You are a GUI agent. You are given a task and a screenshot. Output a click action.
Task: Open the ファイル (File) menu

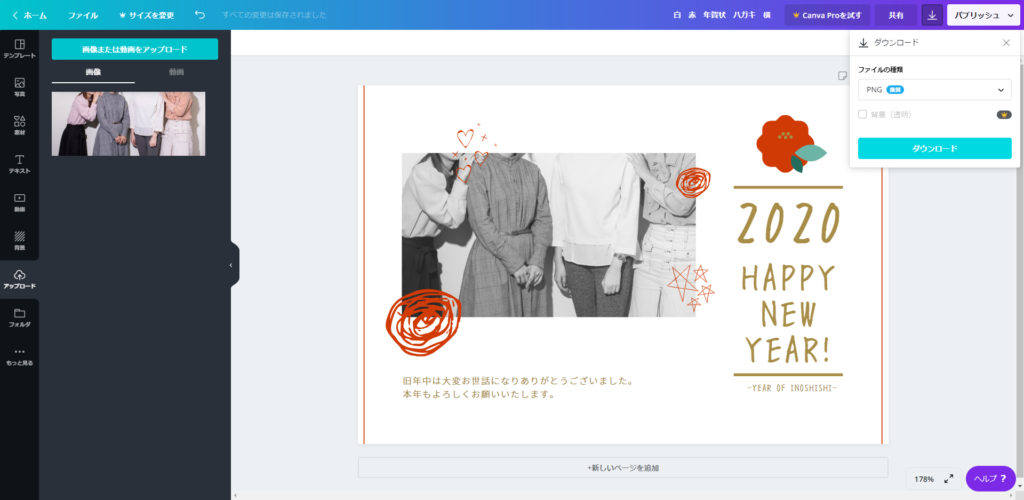pos(83,15)
